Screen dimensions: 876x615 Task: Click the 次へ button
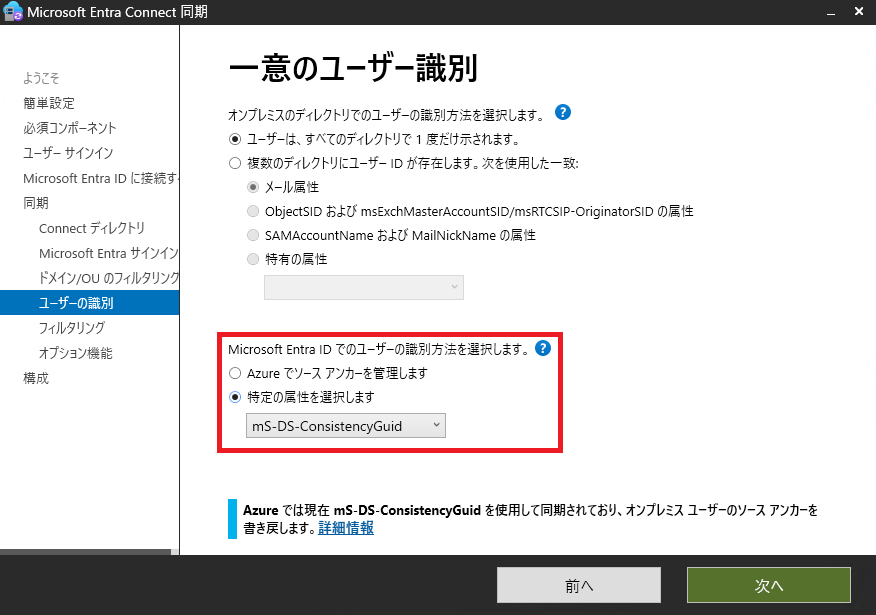pos(768,585)
